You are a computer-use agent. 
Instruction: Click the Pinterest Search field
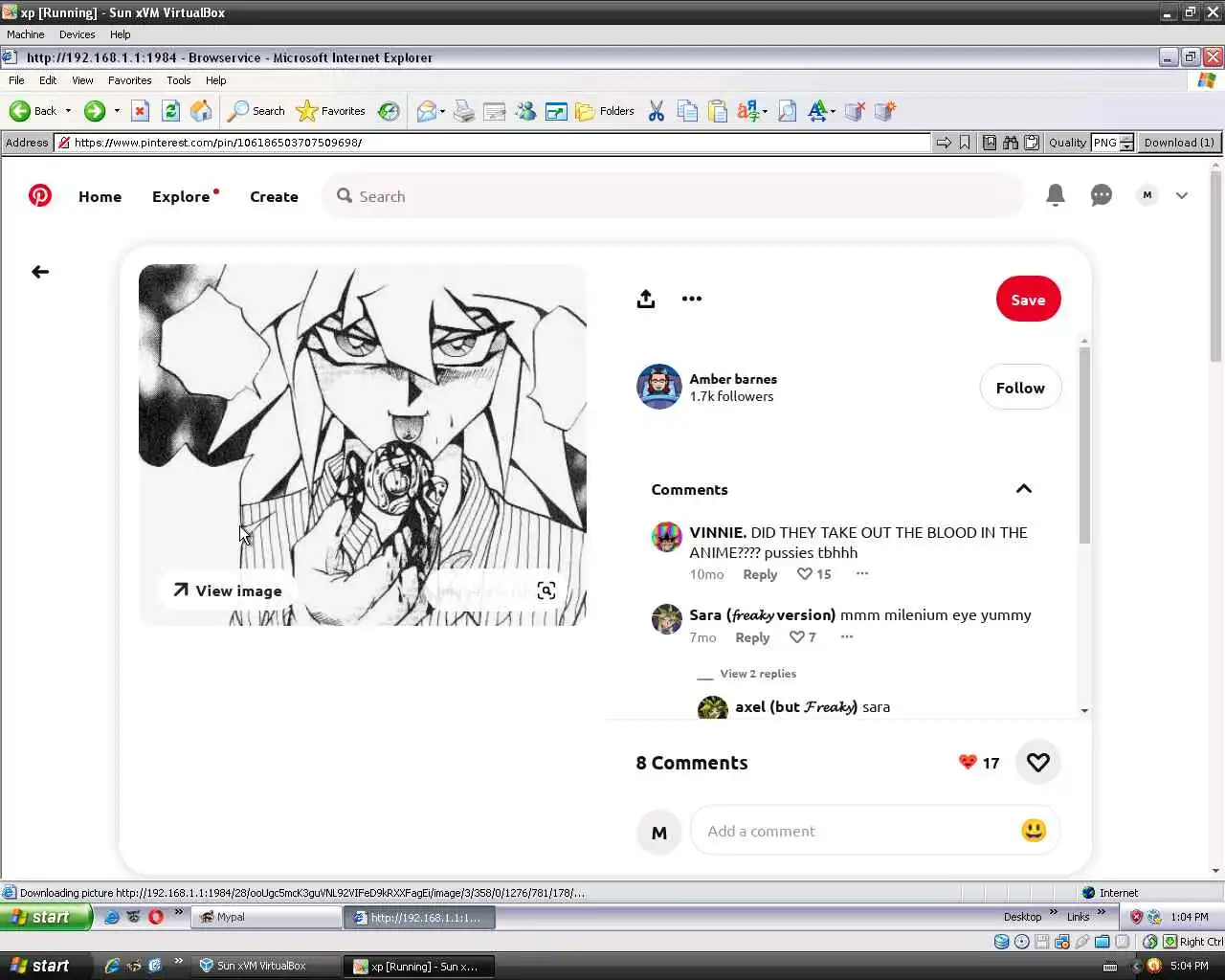click(x=674, y=196)
